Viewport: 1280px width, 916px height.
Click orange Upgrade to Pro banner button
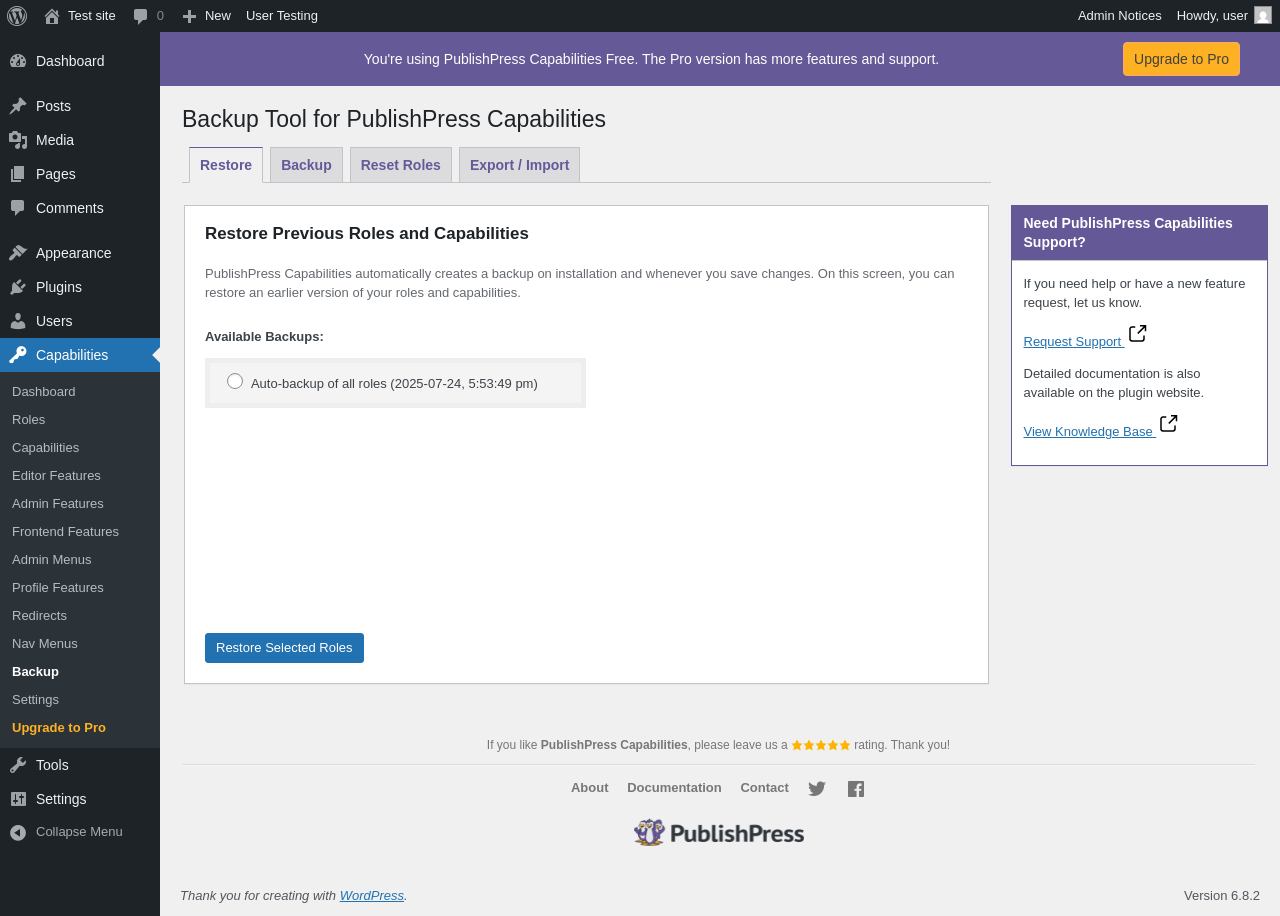(1181, 59)
